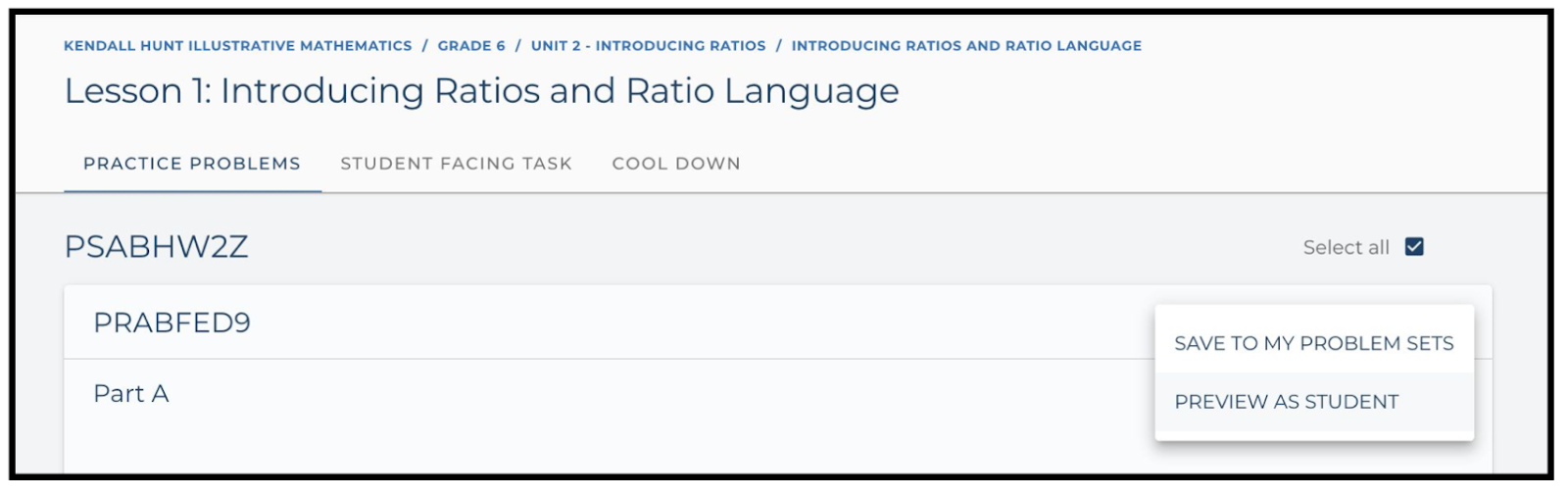
Task: Go to the Cool Down tab
Action: pos(676,164)
